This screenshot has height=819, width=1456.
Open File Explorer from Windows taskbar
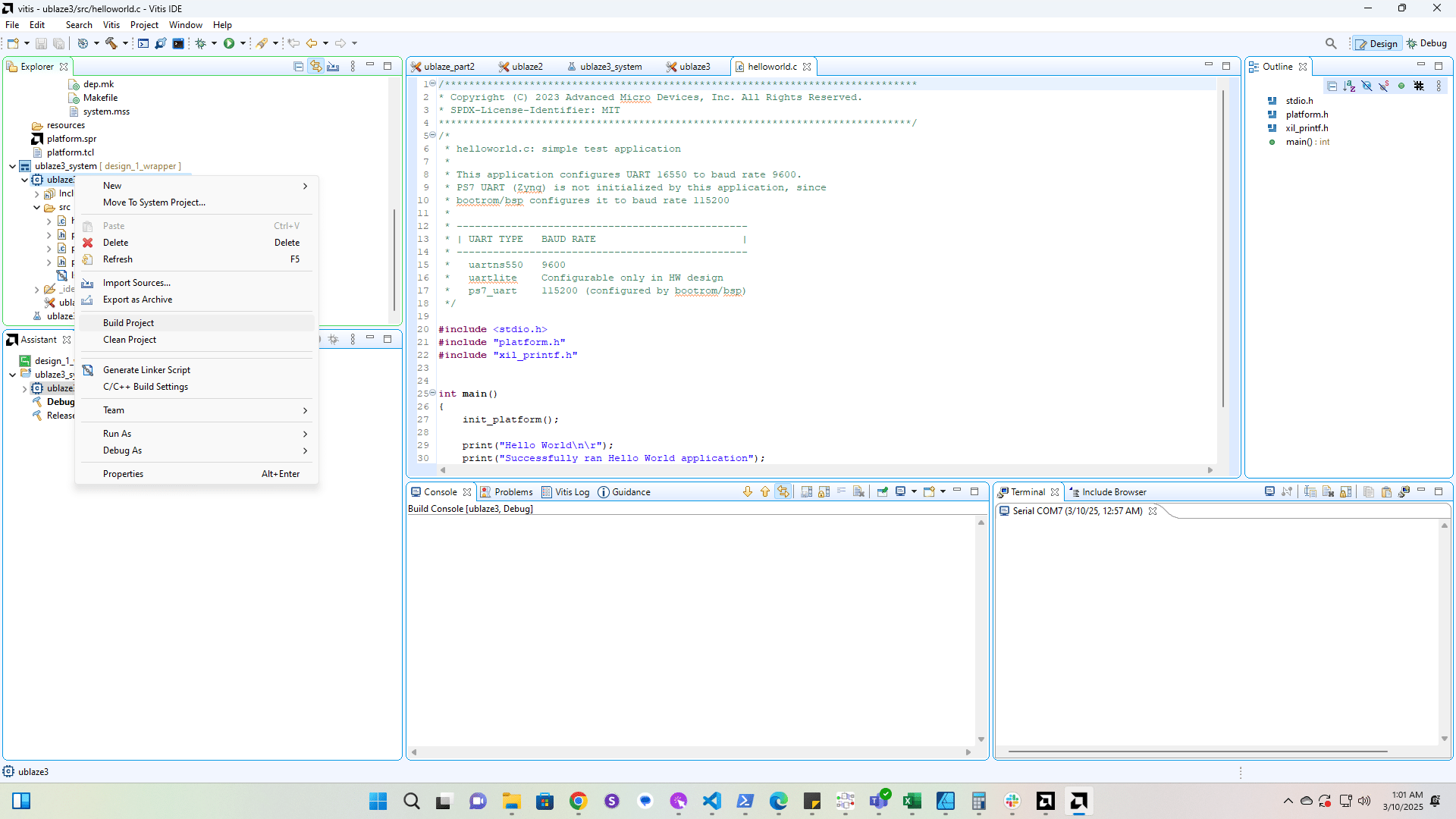click(511, 801)
